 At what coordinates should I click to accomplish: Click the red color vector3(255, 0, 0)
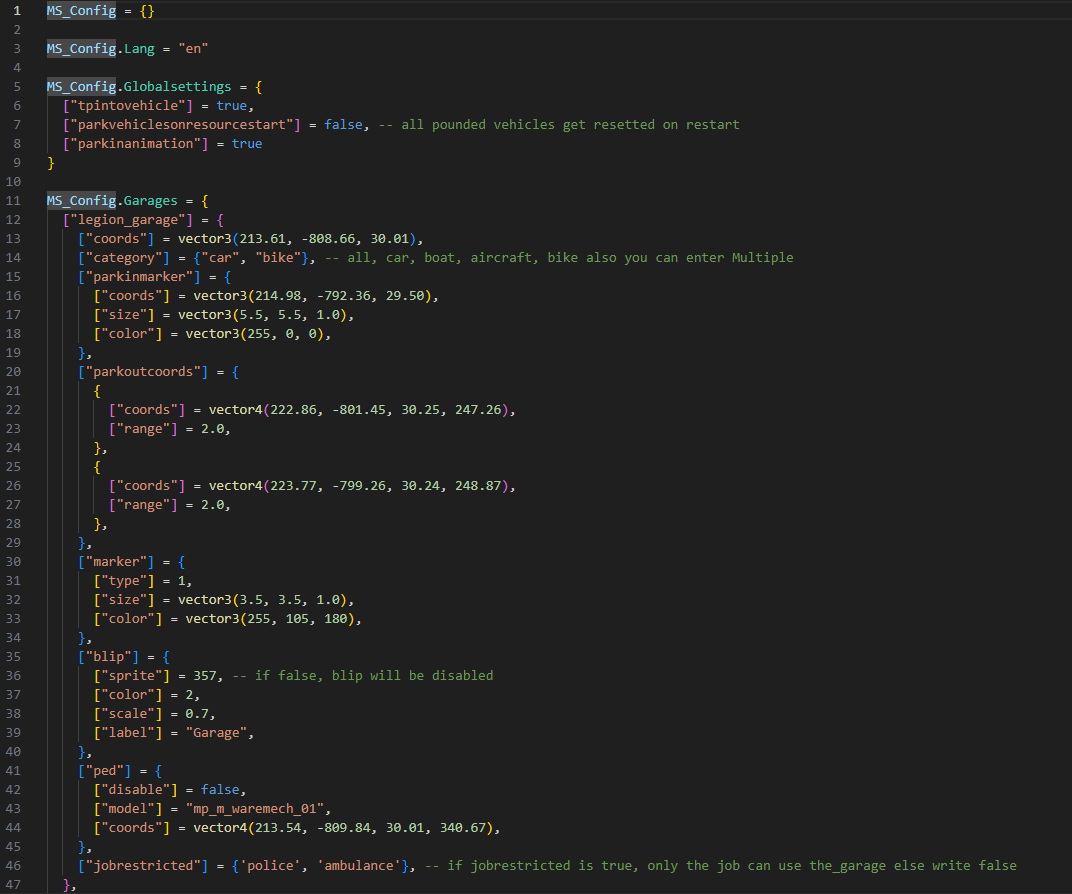click(254, 334)
